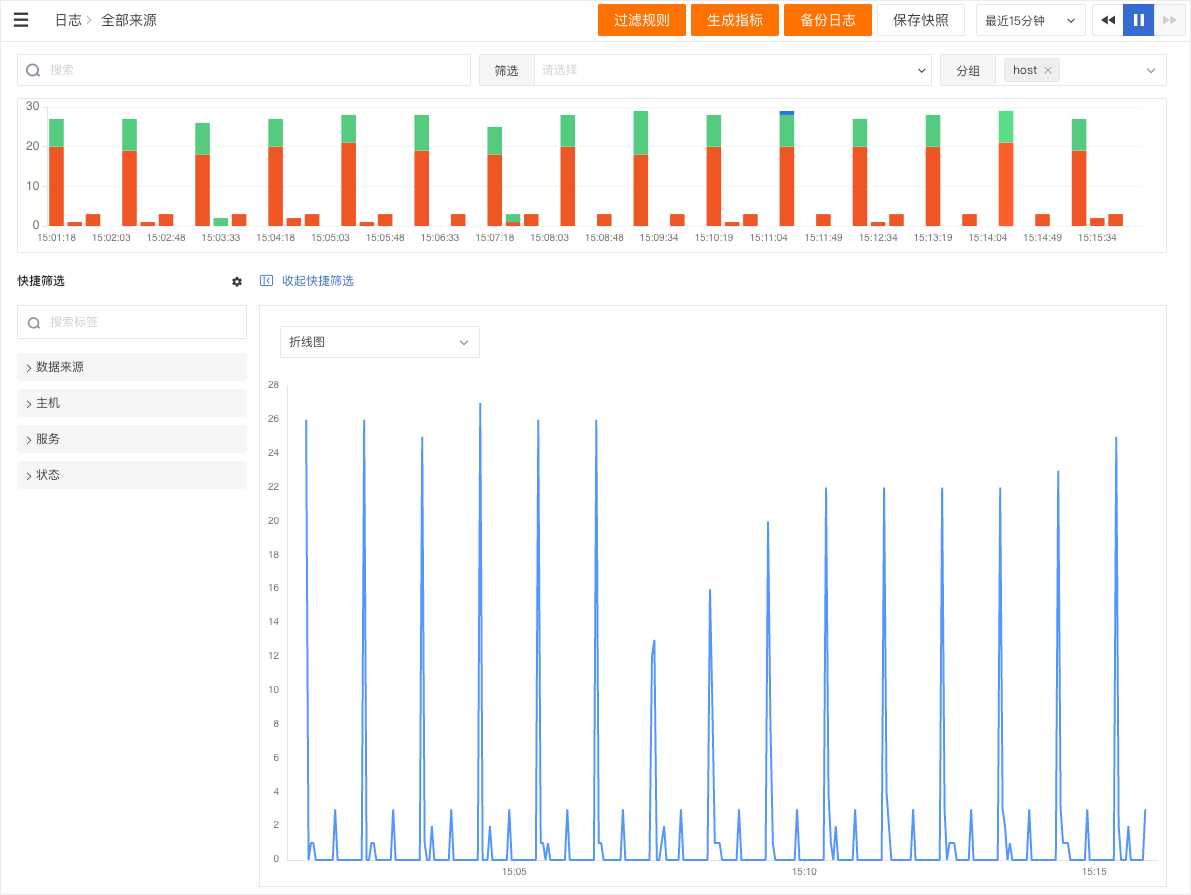Remove the host grouping tag
Viewport: 1191px width, 895px height.
click(1048, 71)
